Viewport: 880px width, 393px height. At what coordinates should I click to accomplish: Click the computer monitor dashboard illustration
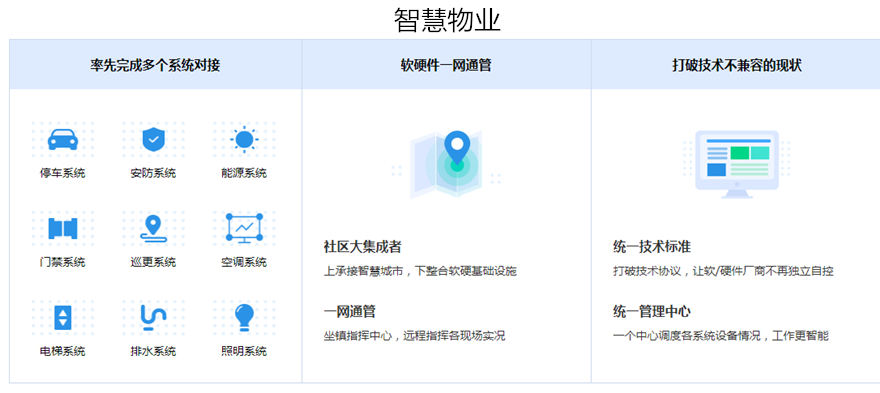pyautogui.click(x=737, y=164)
